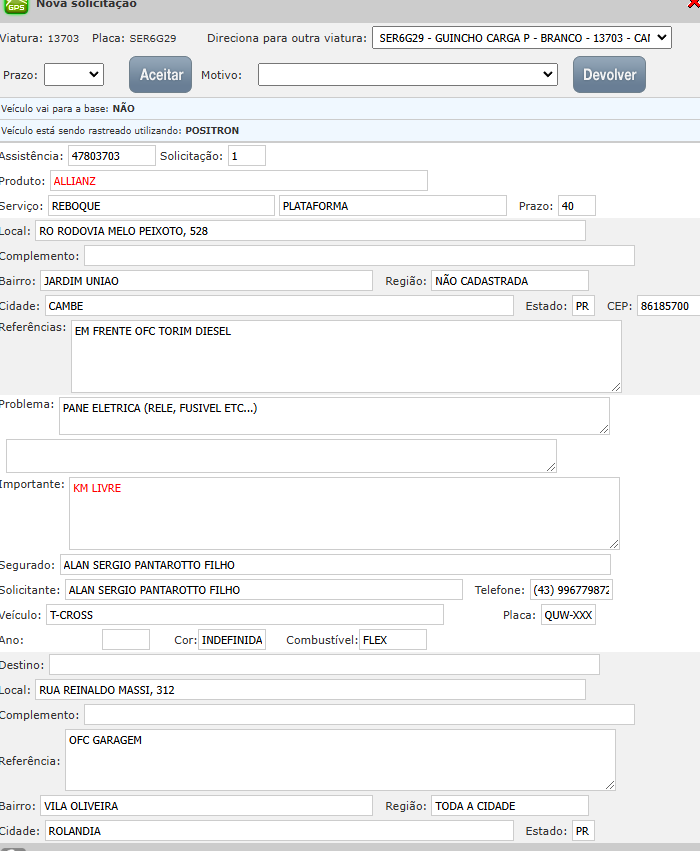Click the Bairro field VILA OLIVEIRA
Screen dimensions: 700x851
[x=206, y=805]
